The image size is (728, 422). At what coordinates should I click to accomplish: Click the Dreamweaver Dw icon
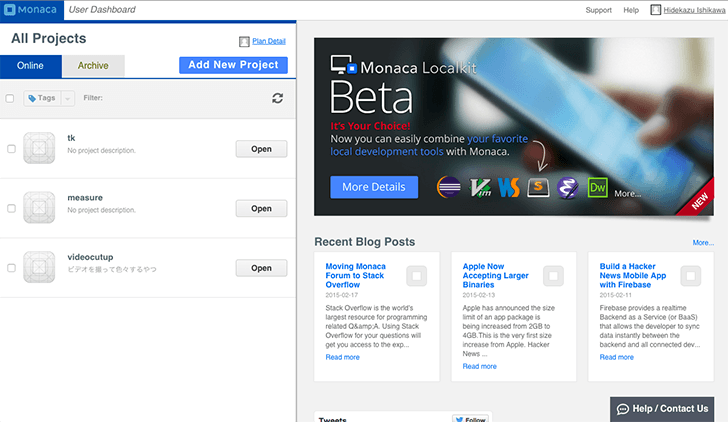(598, 188)
